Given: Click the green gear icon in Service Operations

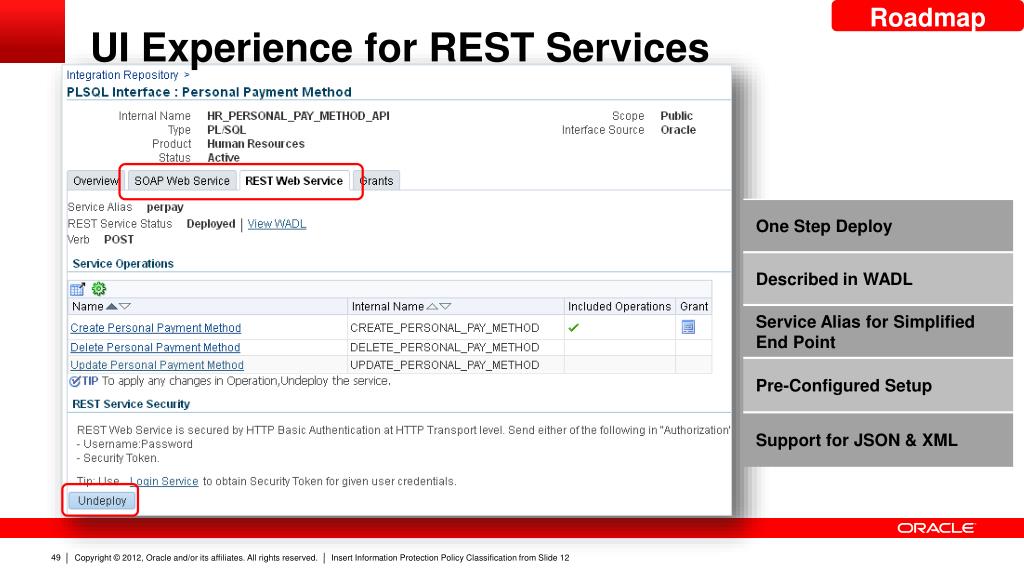Looking at the screenshot, I should [x=99, y=289].
